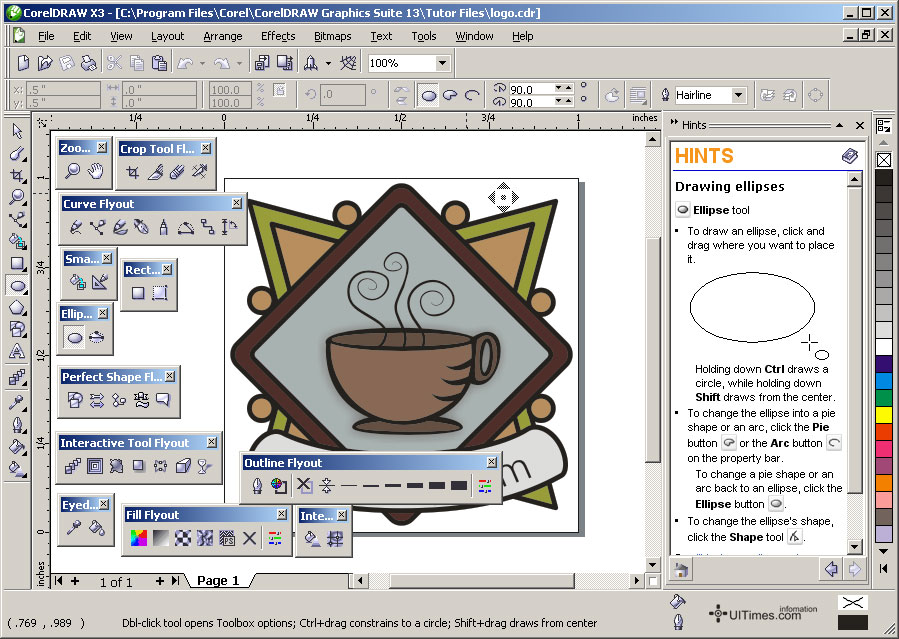Image resolution: width=899 pixels, height=639 pixels.
Task: Pick the Hand pan tool in Zoom flyout
Action: pyautogui.click(x=95, y=170)
